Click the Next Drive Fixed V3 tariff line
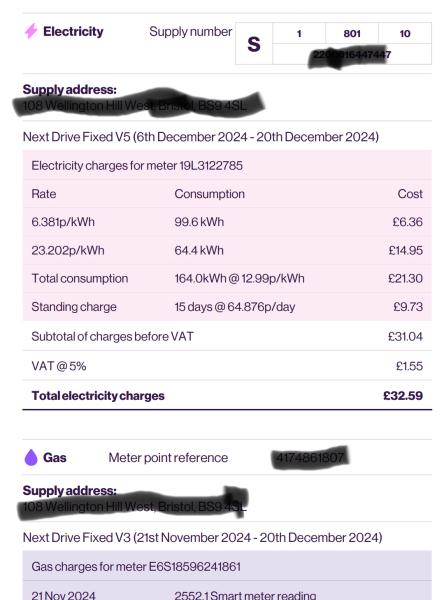 [202, 537]
